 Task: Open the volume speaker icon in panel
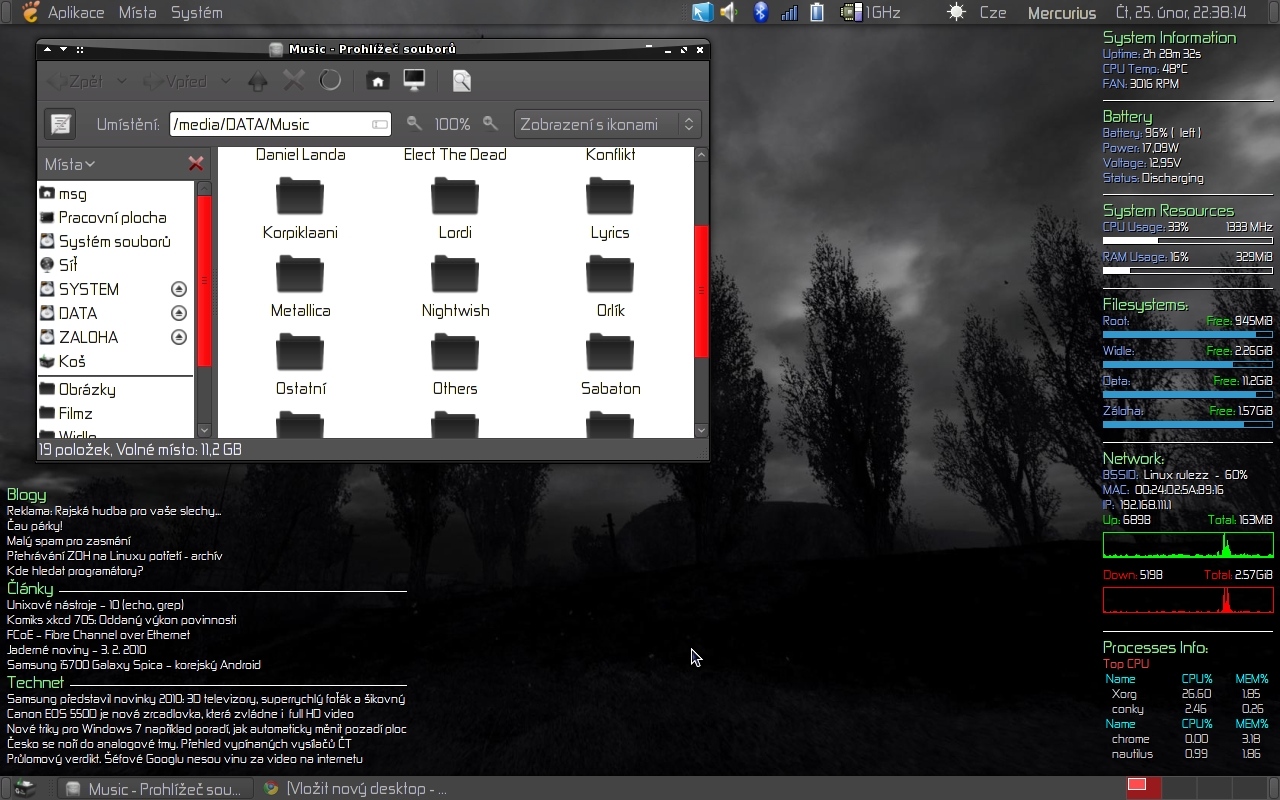coord(729,12)
